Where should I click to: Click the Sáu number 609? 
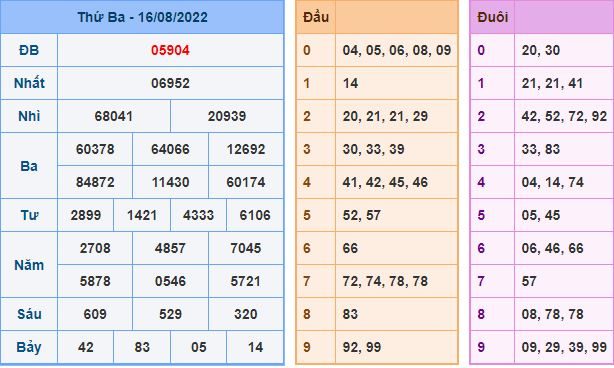pyautogui.click(x=95, y=314)
